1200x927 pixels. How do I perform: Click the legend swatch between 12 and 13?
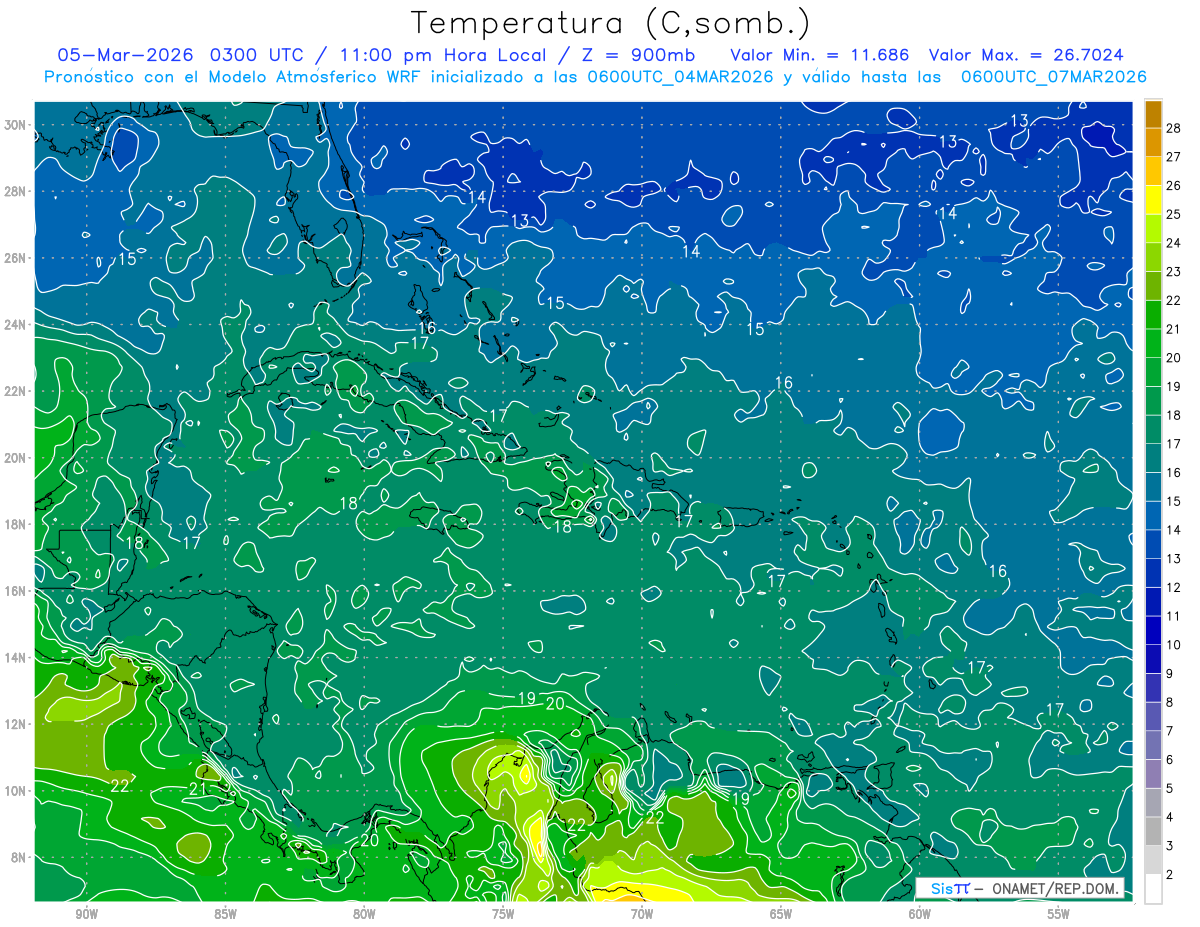pyautogui.click(x=1153, y=573)
